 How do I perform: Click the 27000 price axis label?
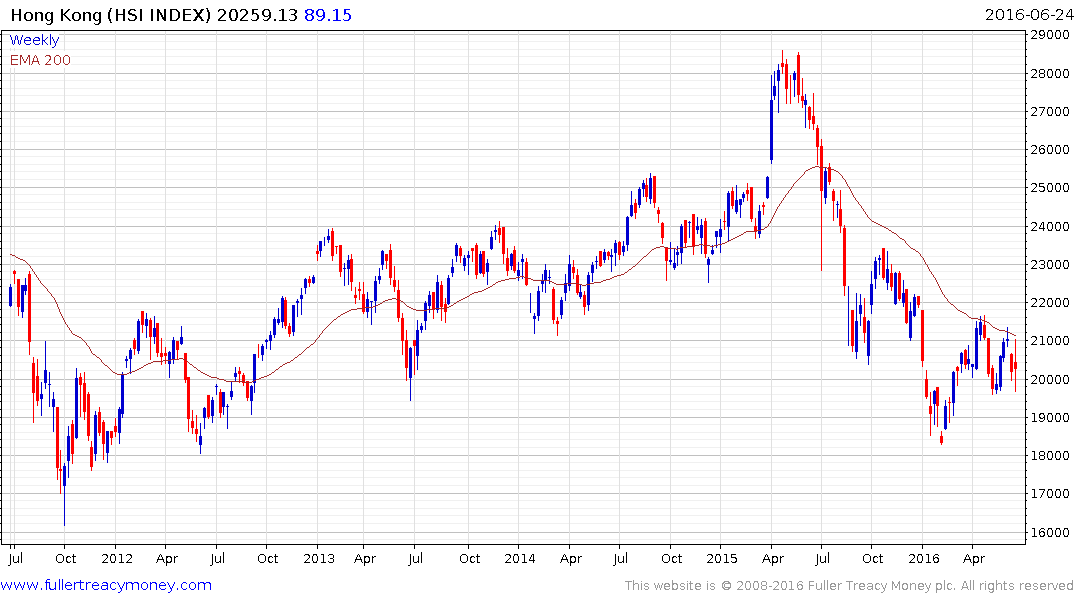point(1050,111)
